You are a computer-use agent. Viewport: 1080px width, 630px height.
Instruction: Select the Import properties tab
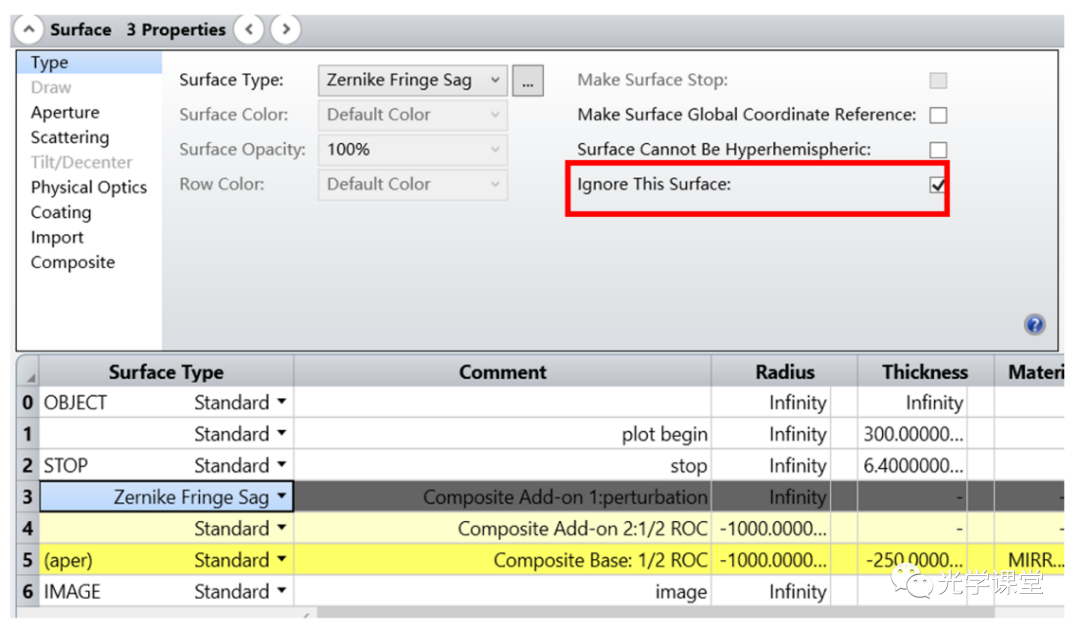tap(57, 238)
